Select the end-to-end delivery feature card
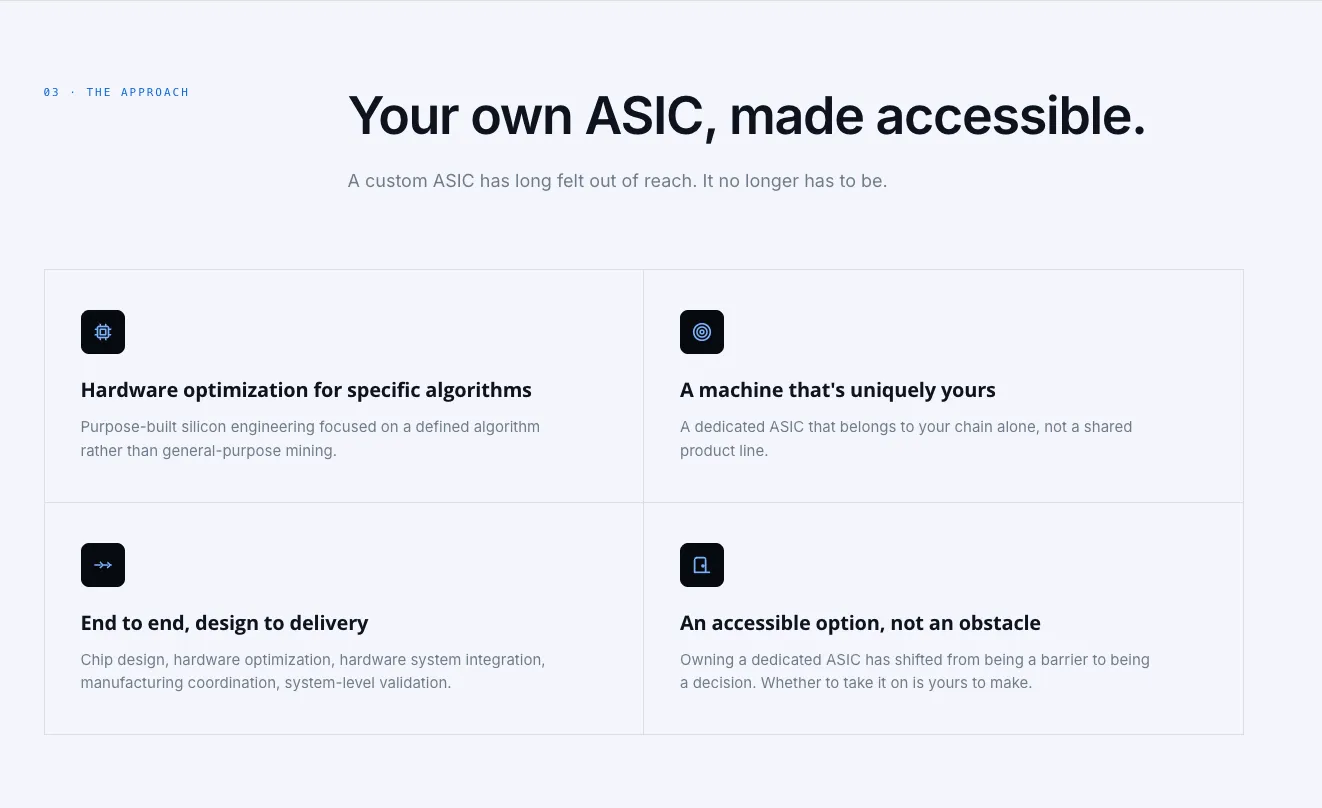 coord(344,618)
